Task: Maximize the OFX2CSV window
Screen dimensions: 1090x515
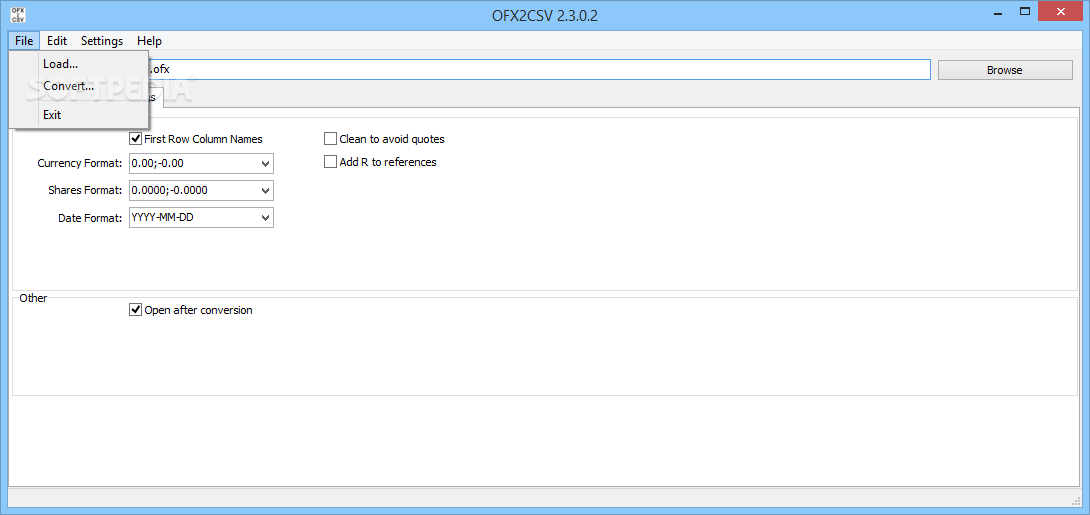Action: [1025, 12]
